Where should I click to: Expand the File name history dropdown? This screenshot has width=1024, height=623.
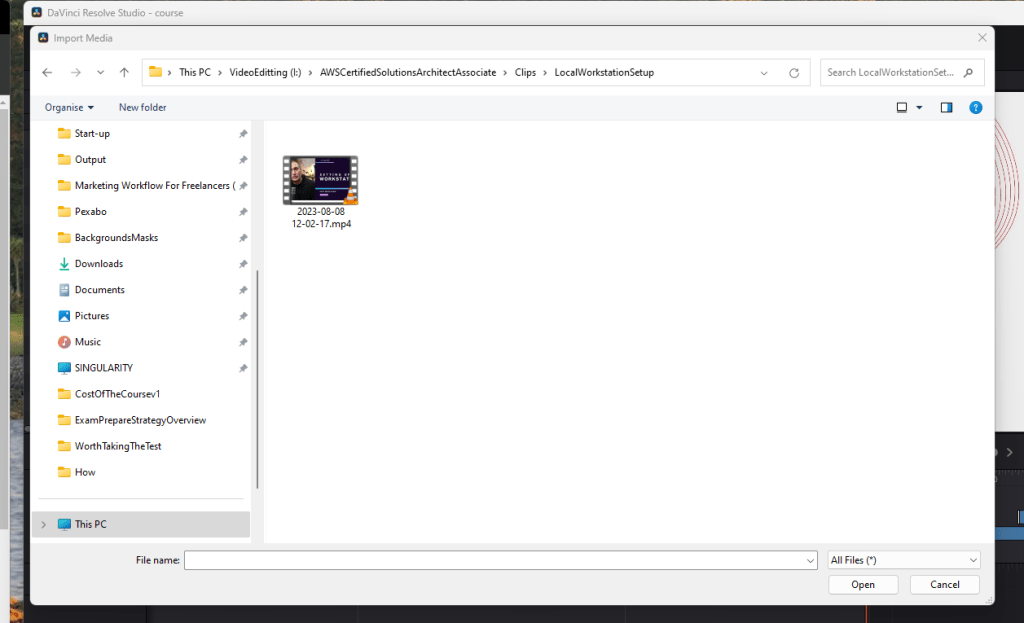810,560
